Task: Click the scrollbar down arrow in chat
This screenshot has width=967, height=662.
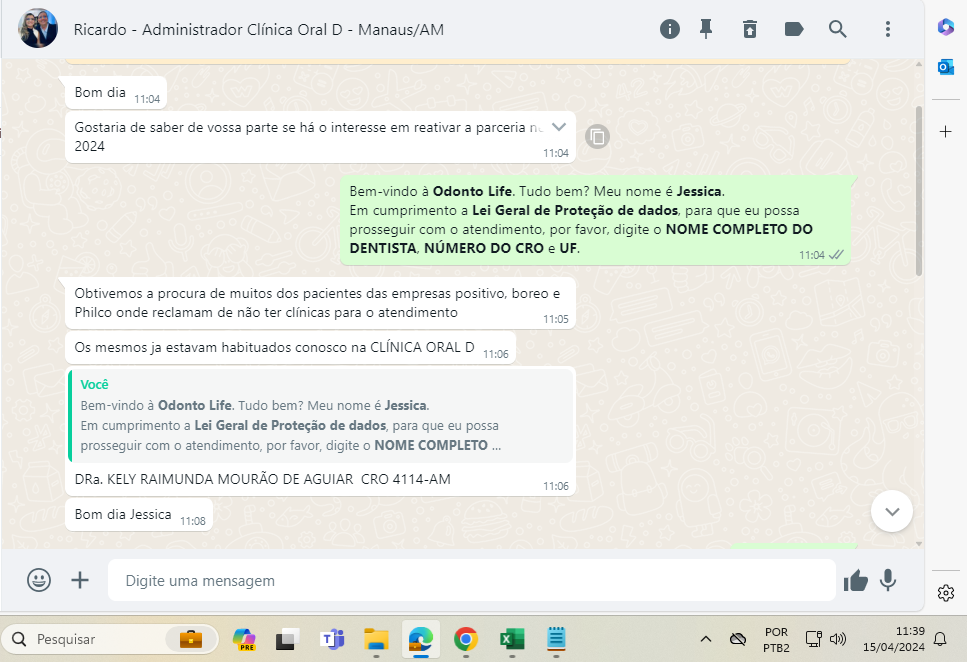Action: coord(919,544)
